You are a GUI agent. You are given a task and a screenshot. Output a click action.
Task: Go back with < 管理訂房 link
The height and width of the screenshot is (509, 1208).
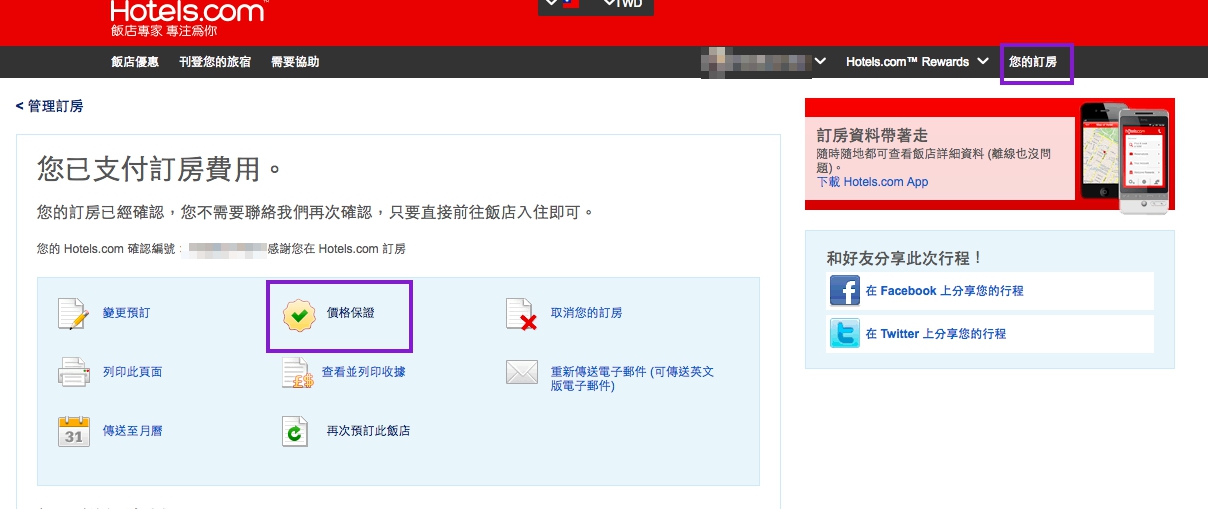(50, 106)
